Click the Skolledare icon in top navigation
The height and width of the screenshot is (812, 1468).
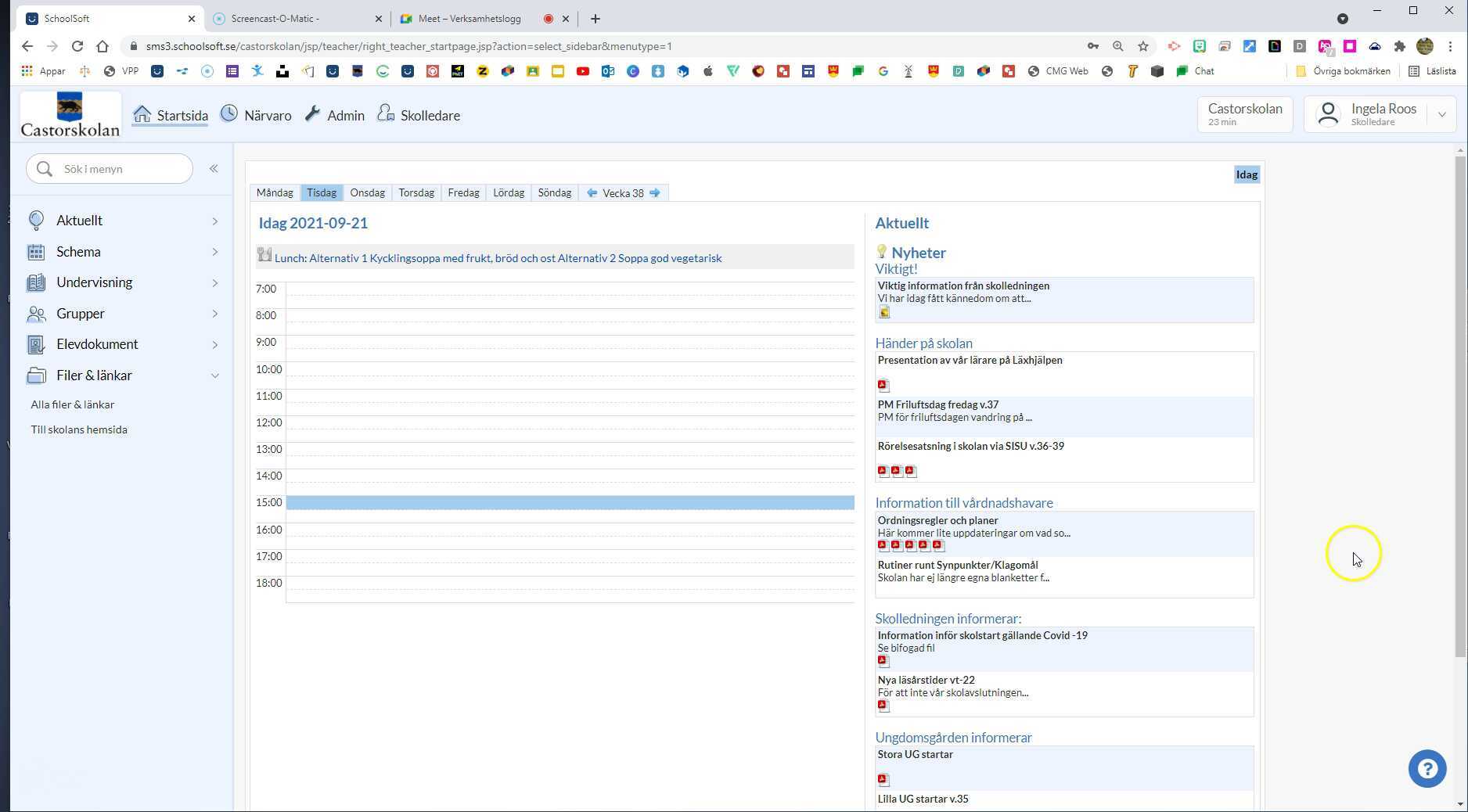385,113
